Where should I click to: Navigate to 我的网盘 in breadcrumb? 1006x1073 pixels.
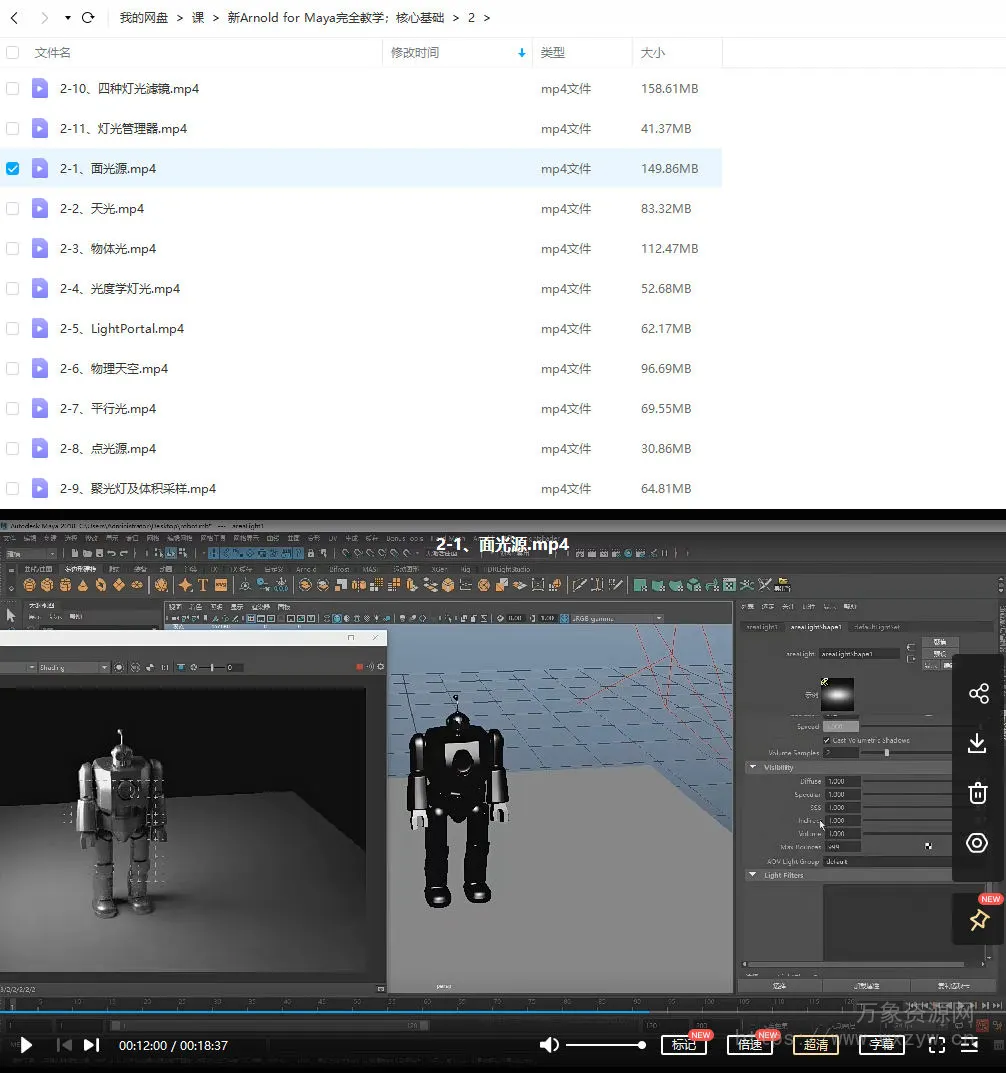(x=144, y=18)
